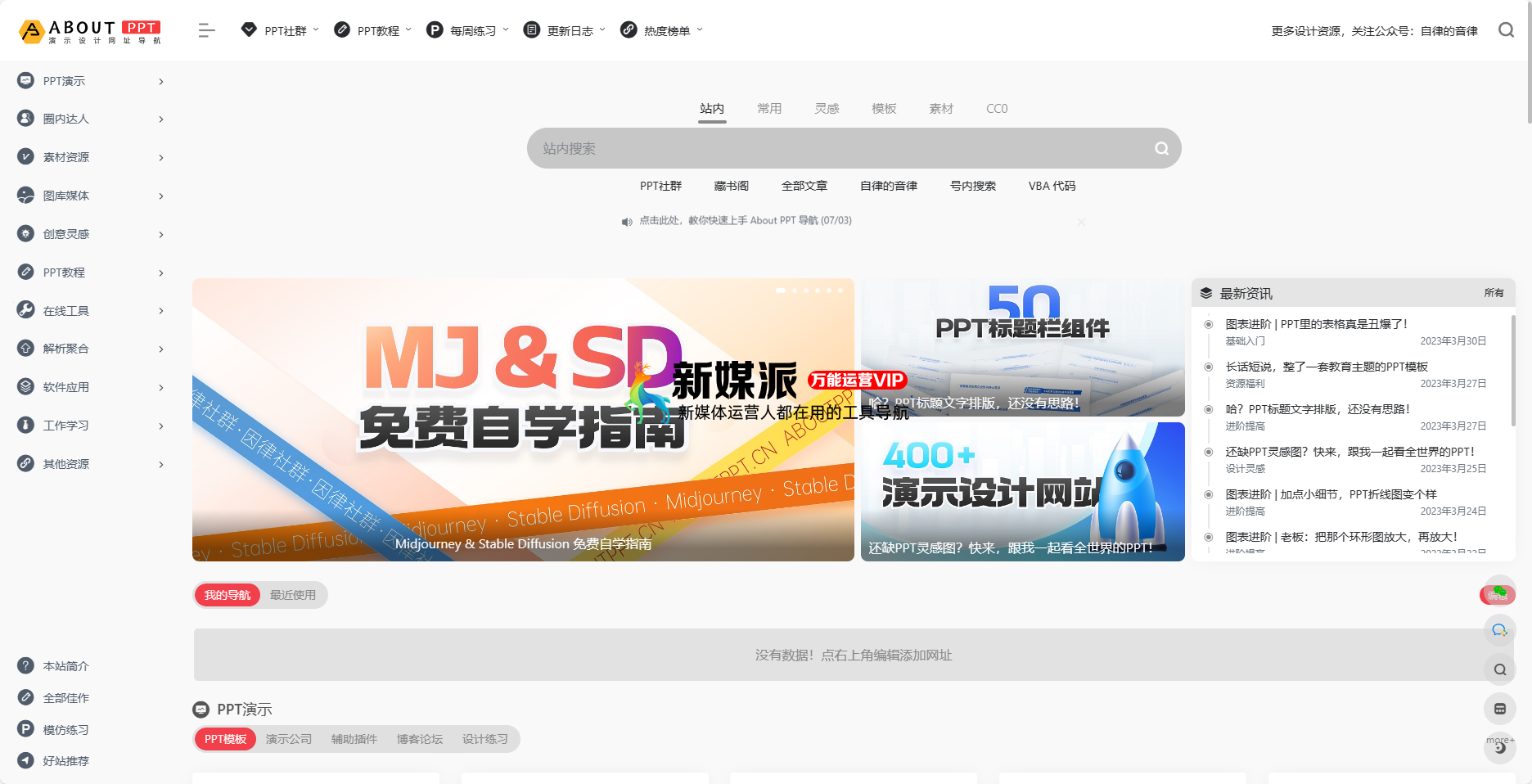
Task: Open article 整了一套教育主题的PPT模板
Action: pyautogui.click(x=1327, y=367)
